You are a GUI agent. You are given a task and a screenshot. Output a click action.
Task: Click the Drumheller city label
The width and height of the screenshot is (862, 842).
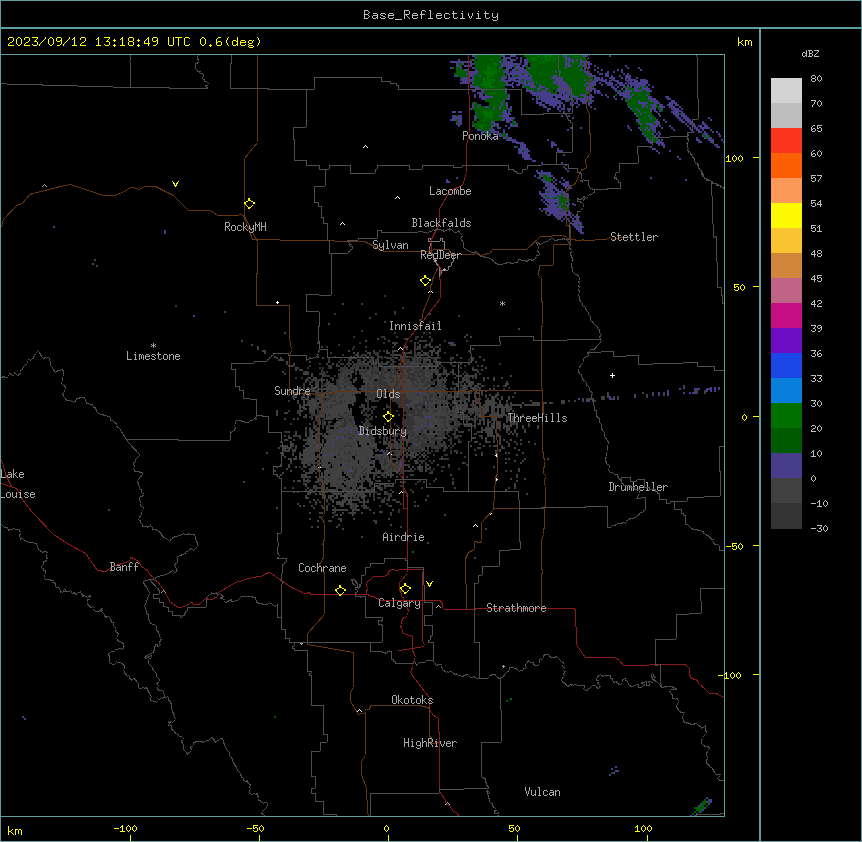point(638,487)
